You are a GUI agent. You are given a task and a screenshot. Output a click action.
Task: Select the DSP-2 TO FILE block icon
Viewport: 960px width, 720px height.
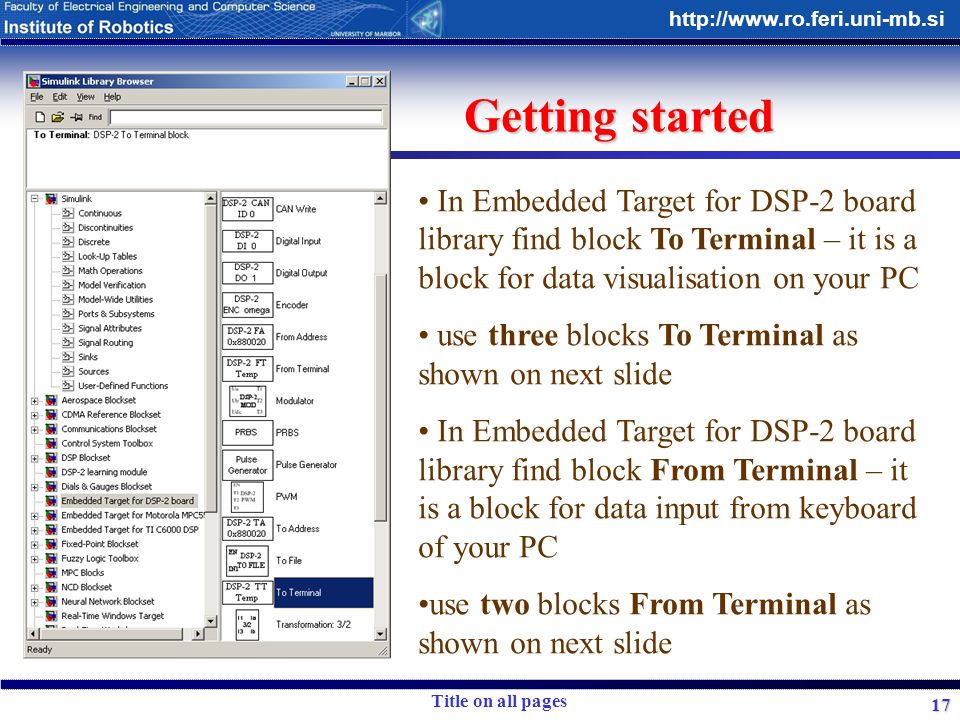pyautogui.click(x=247, y=560)
